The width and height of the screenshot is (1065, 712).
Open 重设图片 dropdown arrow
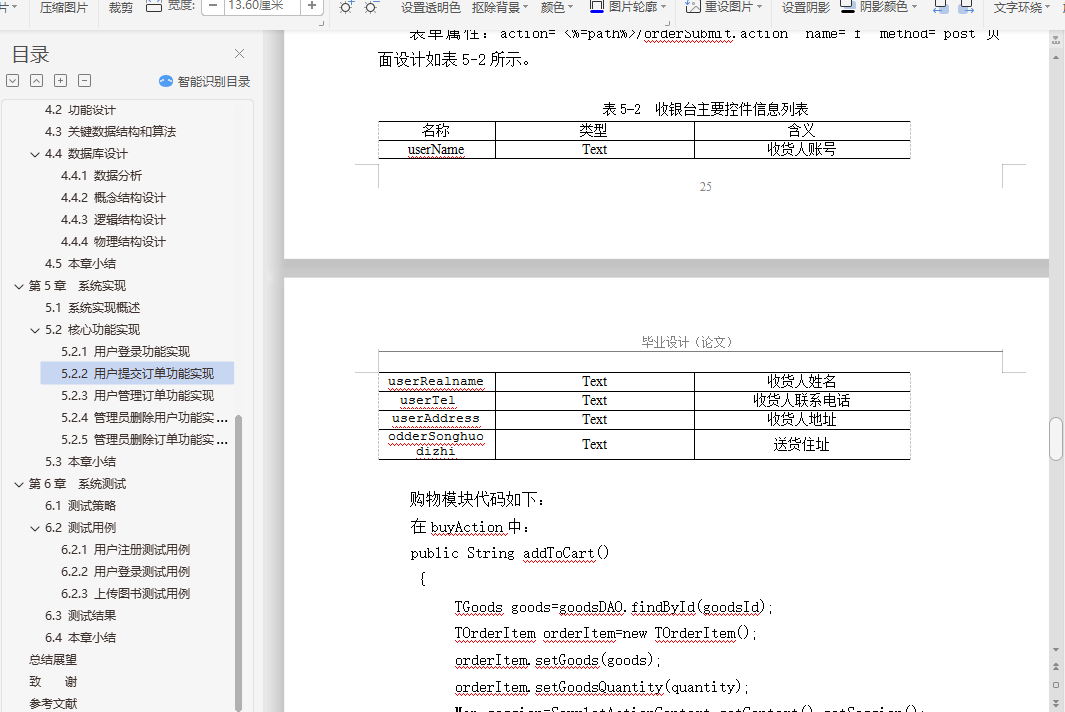coord(759,7)
